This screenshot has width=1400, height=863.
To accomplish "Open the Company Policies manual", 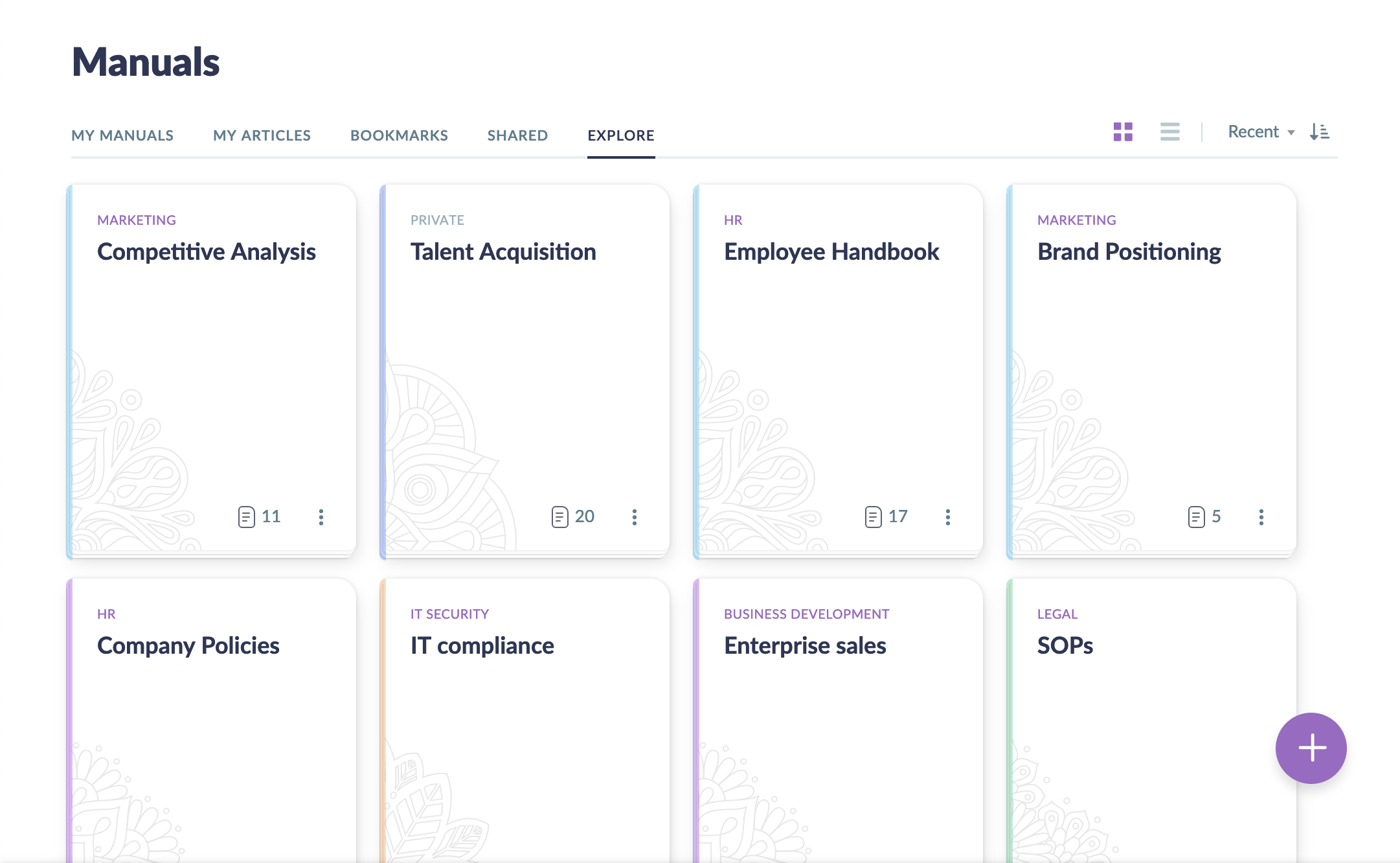I will 188,646.
